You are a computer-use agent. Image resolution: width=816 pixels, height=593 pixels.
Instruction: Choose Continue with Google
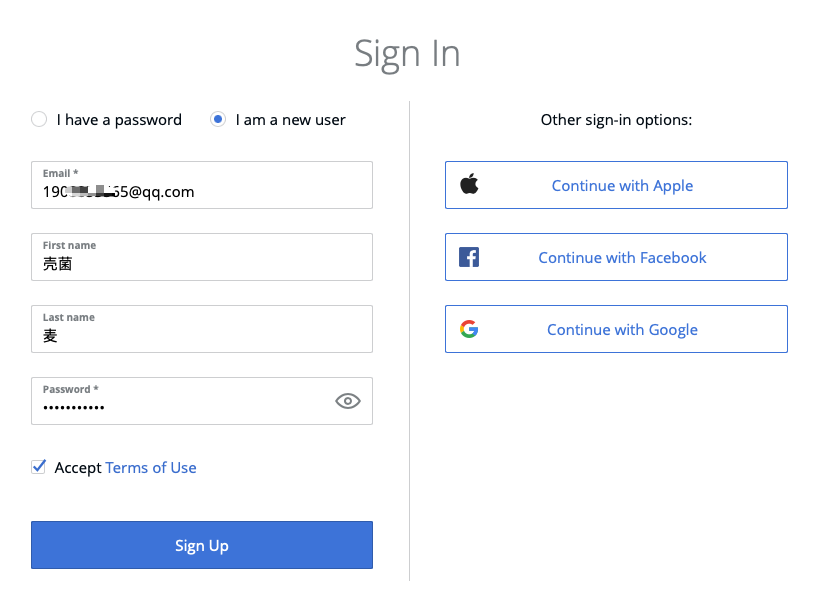pos(622,330)
